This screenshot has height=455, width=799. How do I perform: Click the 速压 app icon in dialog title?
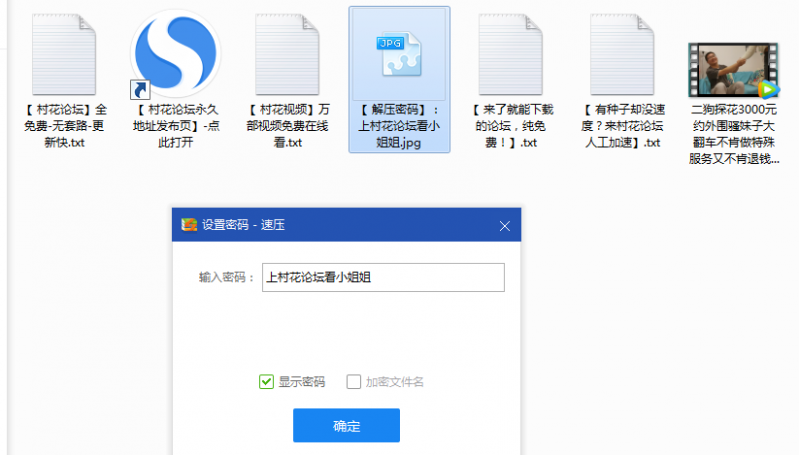tap(189, 225)
